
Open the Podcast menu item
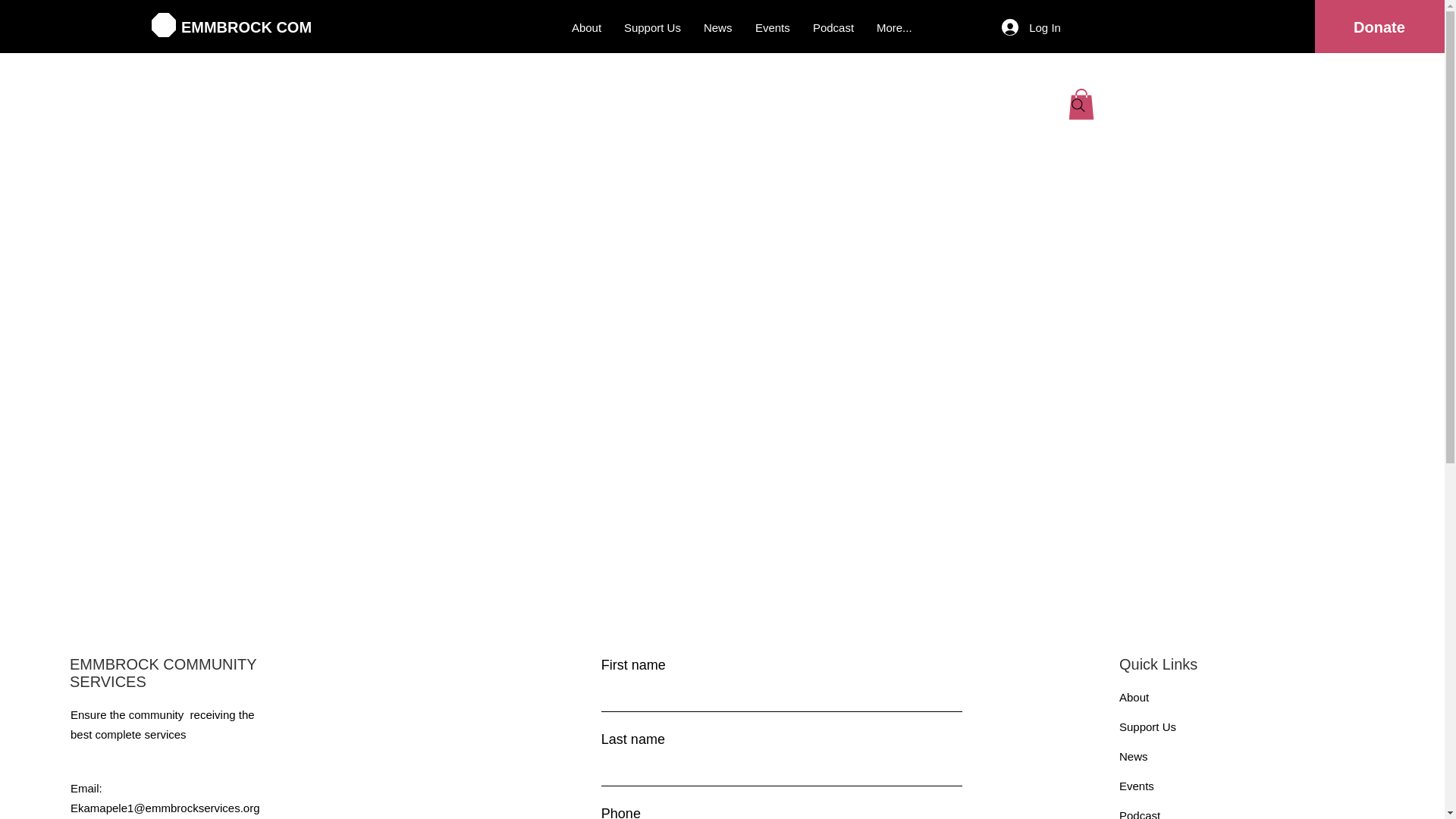coord(833,28)
